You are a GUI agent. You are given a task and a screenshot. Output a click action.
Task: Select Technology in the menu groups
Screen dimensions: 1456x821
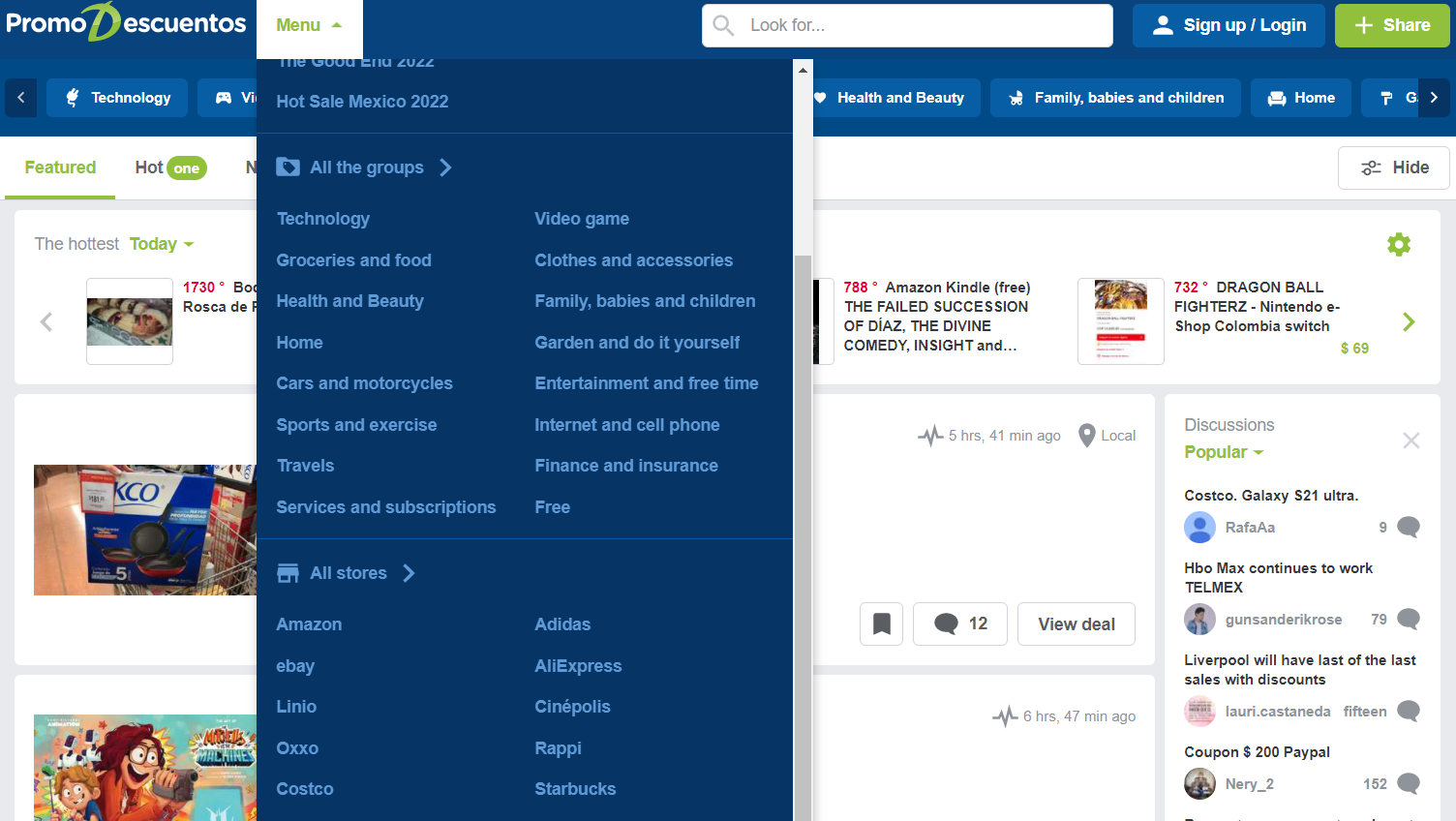pyautogui.click(x=323, y=219)
